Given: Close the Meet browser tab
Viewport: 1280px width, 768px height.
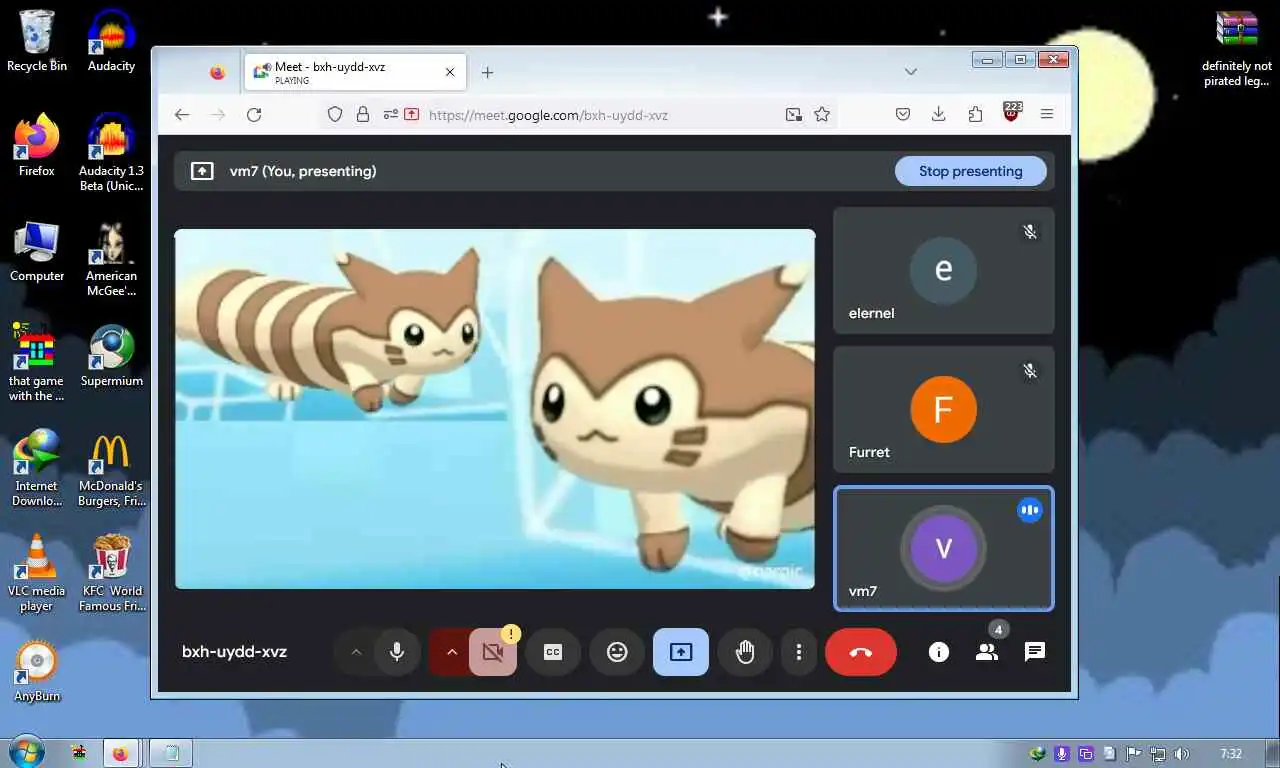Looking at the screenshot, I should tap(450, 73).
